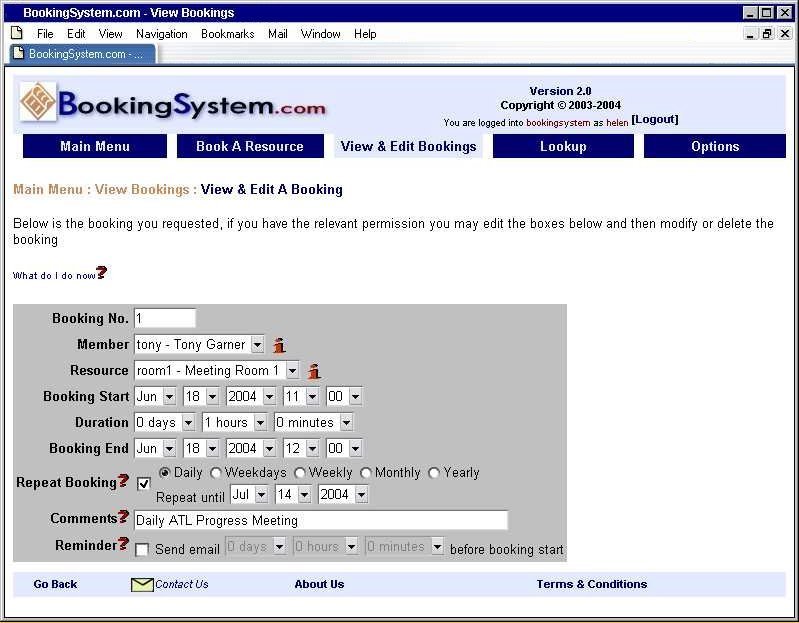Click the 'What do I do now' link
Viewport: 799px width, 623px height.
pos(54,276)
